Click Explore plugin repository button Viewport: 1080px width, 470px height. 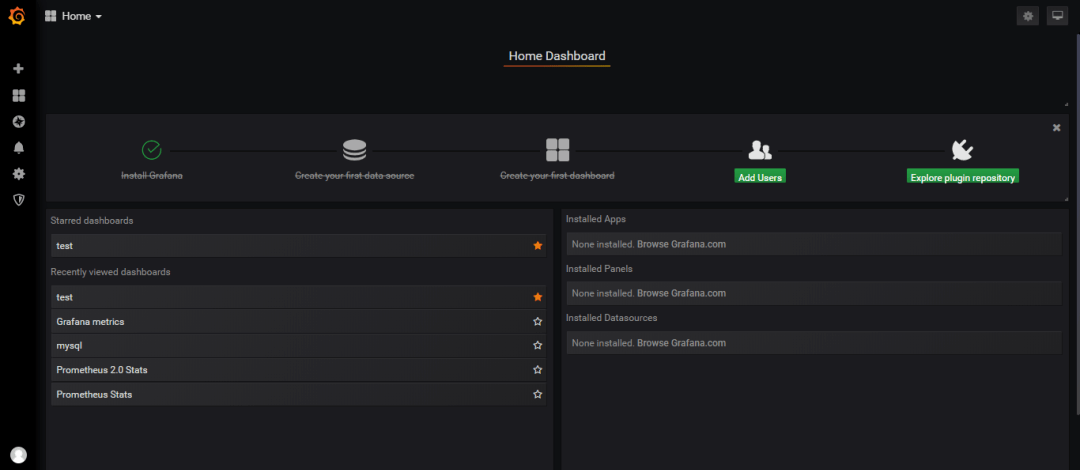[x=962, y=177]
